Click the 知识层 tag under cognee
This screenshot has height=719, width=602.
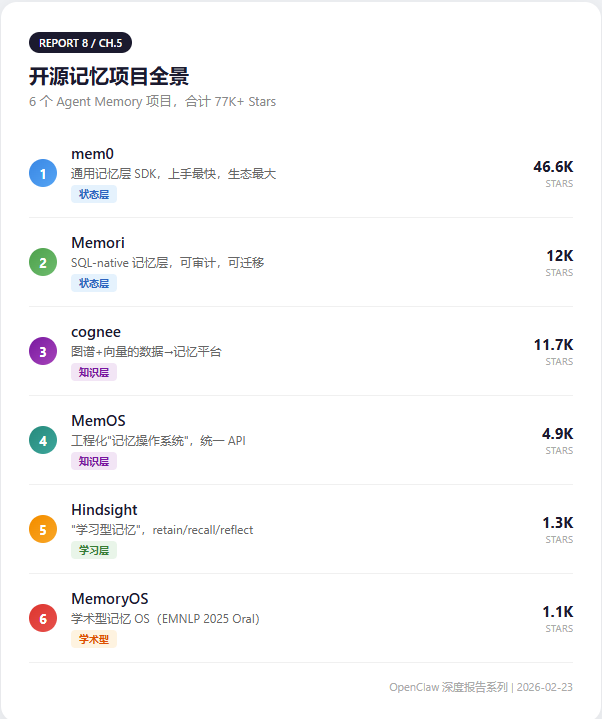tap(94, 372)
